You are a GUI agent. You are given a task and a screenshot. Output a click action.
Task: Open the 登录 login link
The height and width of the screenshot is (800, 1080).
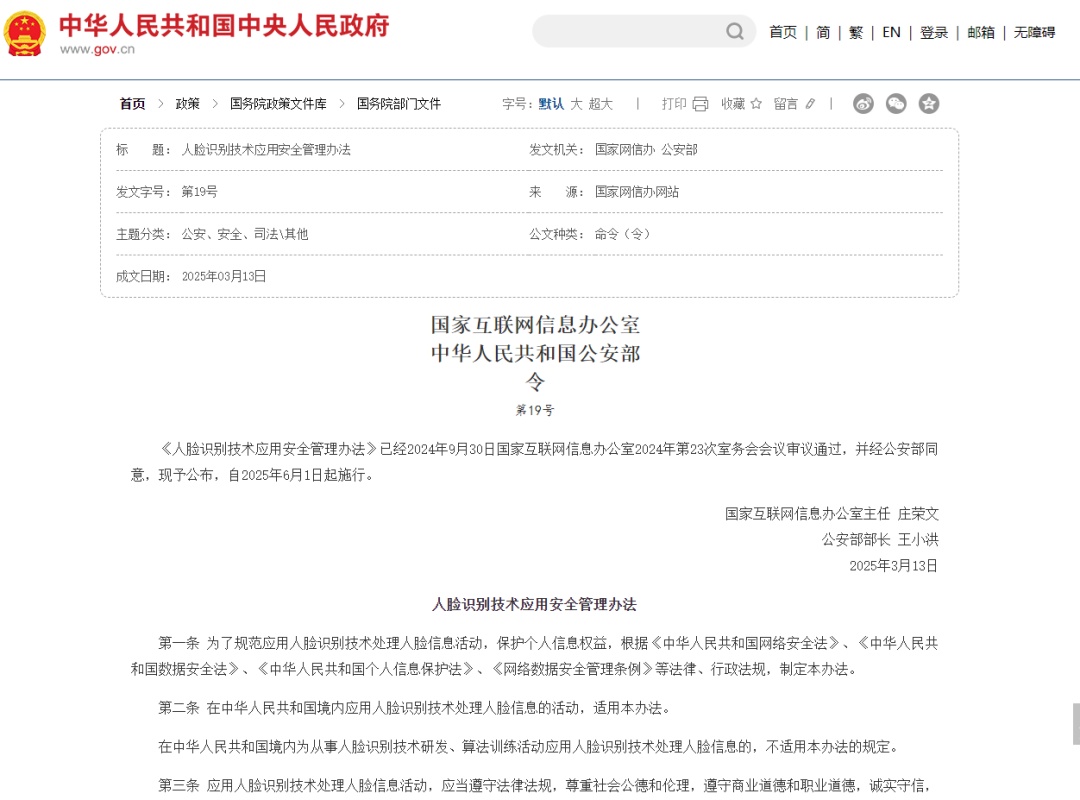[x=934, y=32]
